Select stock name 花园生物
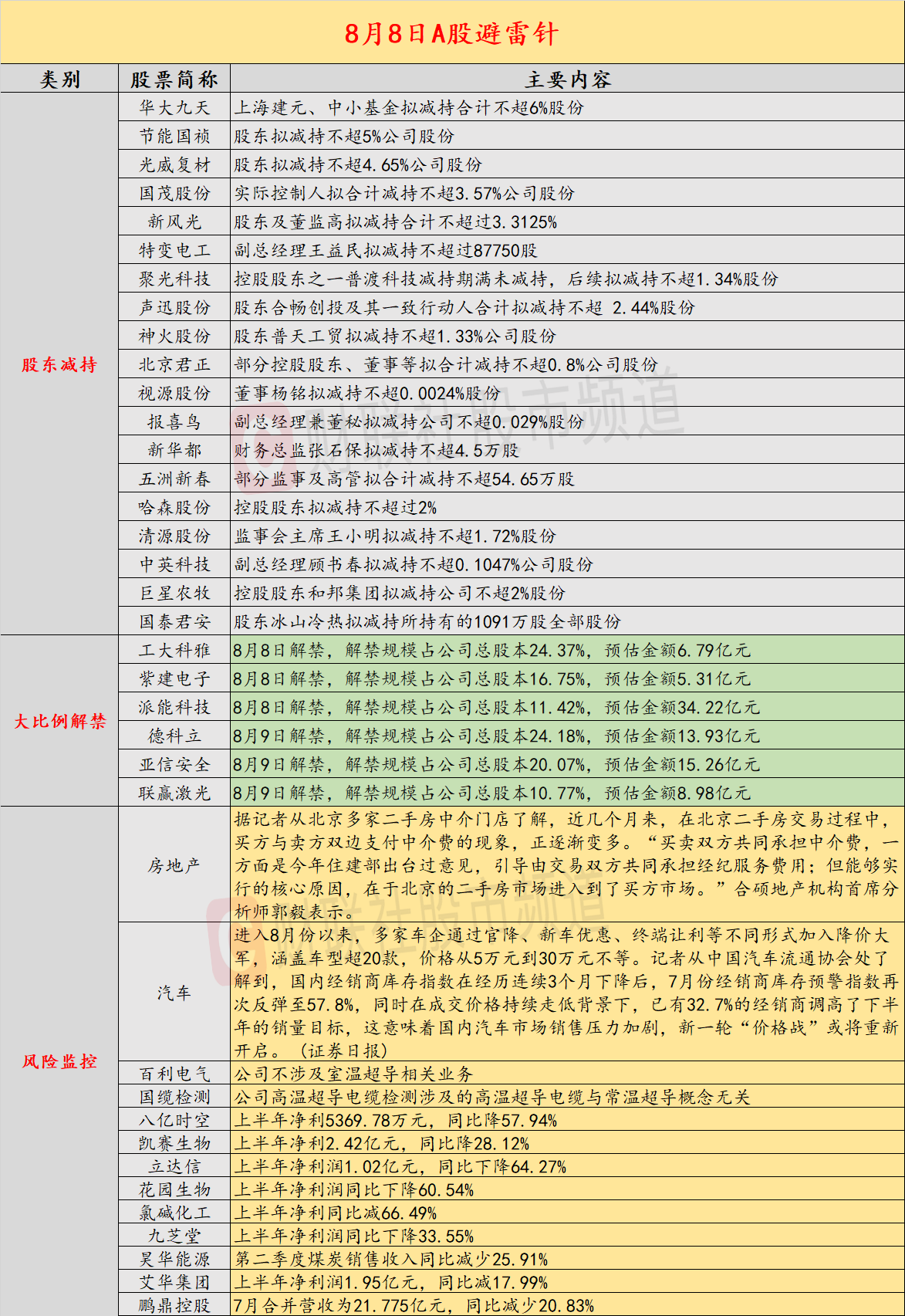This screenshot has width=905, height=1316. [x=174, y=1189]
